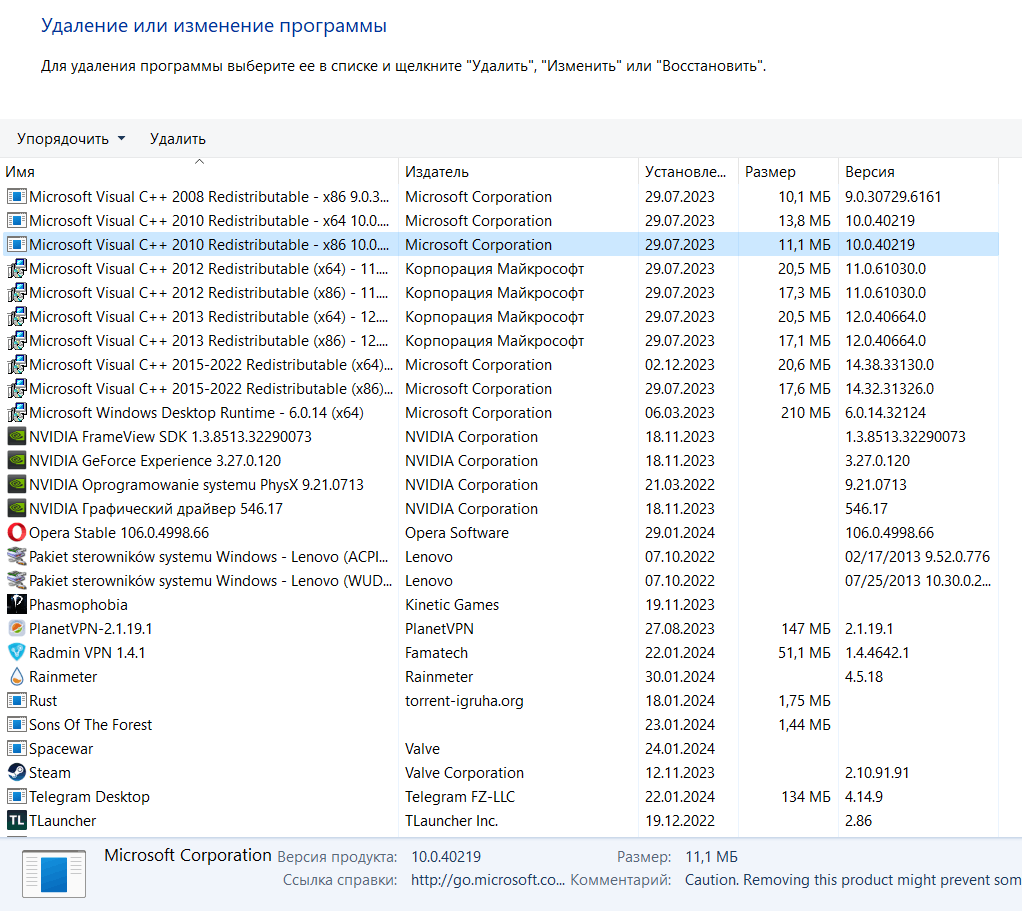Click the NVIDIA PhysX icon
This screenshot has width=1022, height=911.
click(x=17, y=485)
